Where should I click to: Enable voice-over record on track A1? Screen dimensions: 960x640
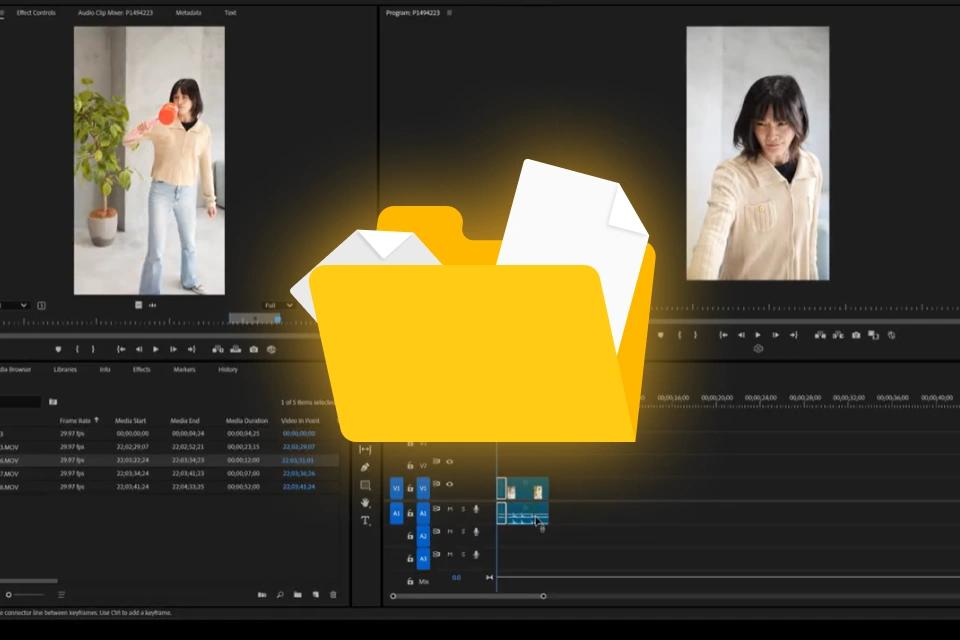click(x=476, y=509)
